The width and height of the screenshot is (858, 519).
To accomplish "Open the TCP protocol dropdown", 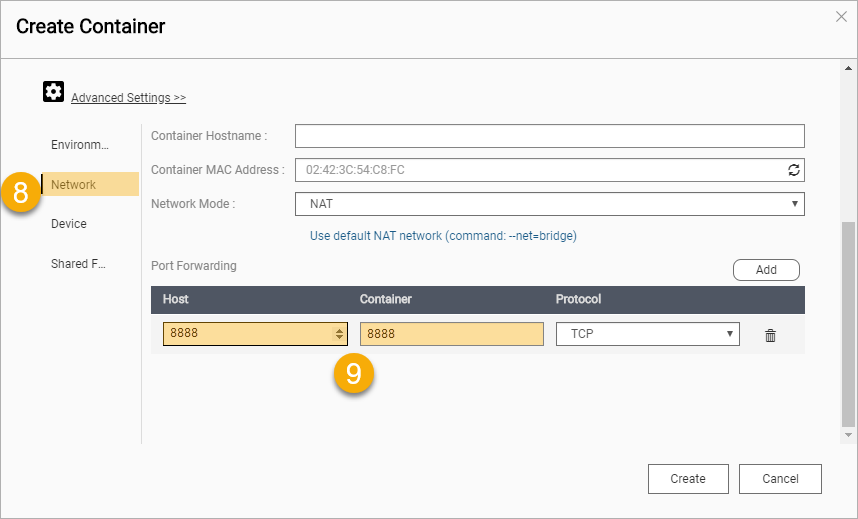I will pos(647,334).
